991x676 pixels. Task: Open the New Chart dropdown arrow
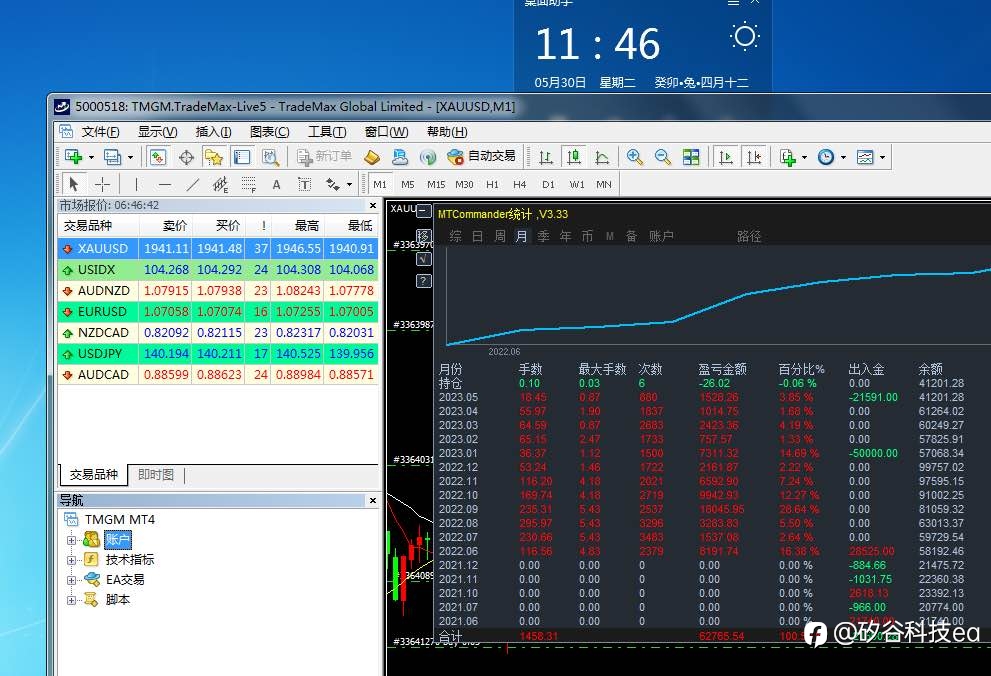[x=91, y=157]
